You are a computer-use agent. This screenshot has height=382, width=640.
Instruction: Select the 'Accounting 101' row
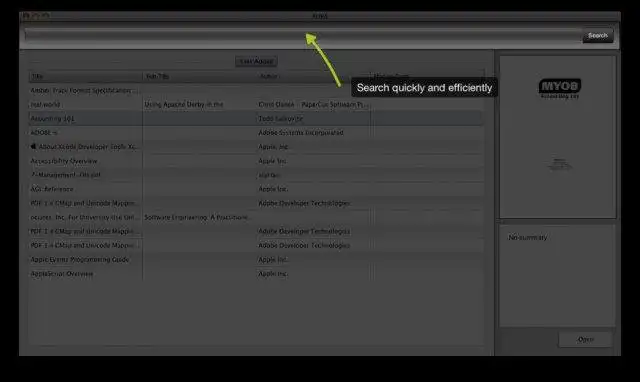click(x=256, y=119)
